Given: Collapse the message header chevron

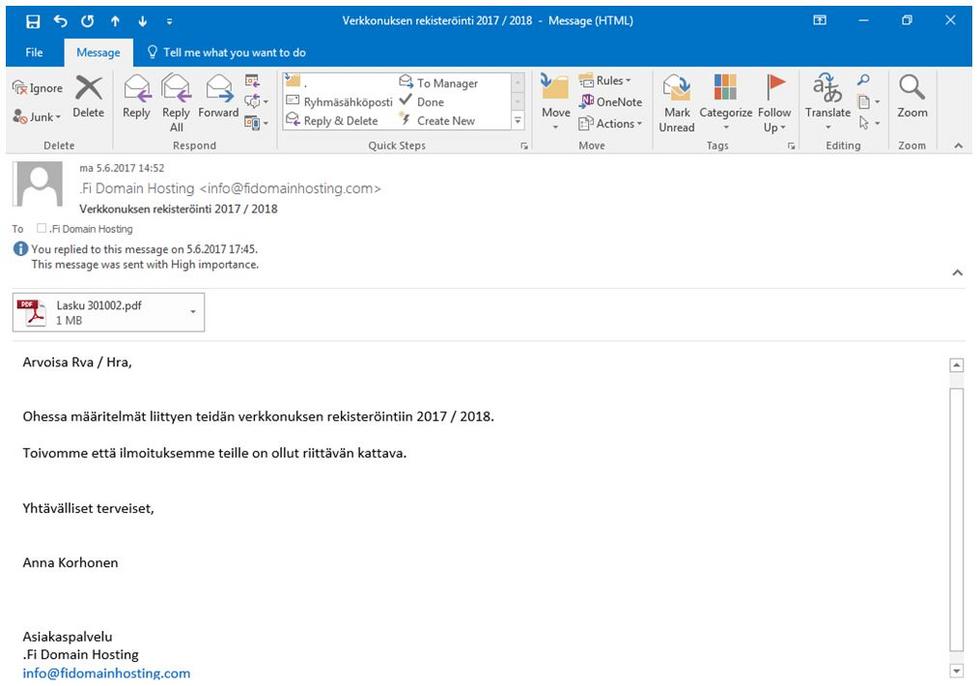Looking at the screenshot, I should tap(957, 272).
